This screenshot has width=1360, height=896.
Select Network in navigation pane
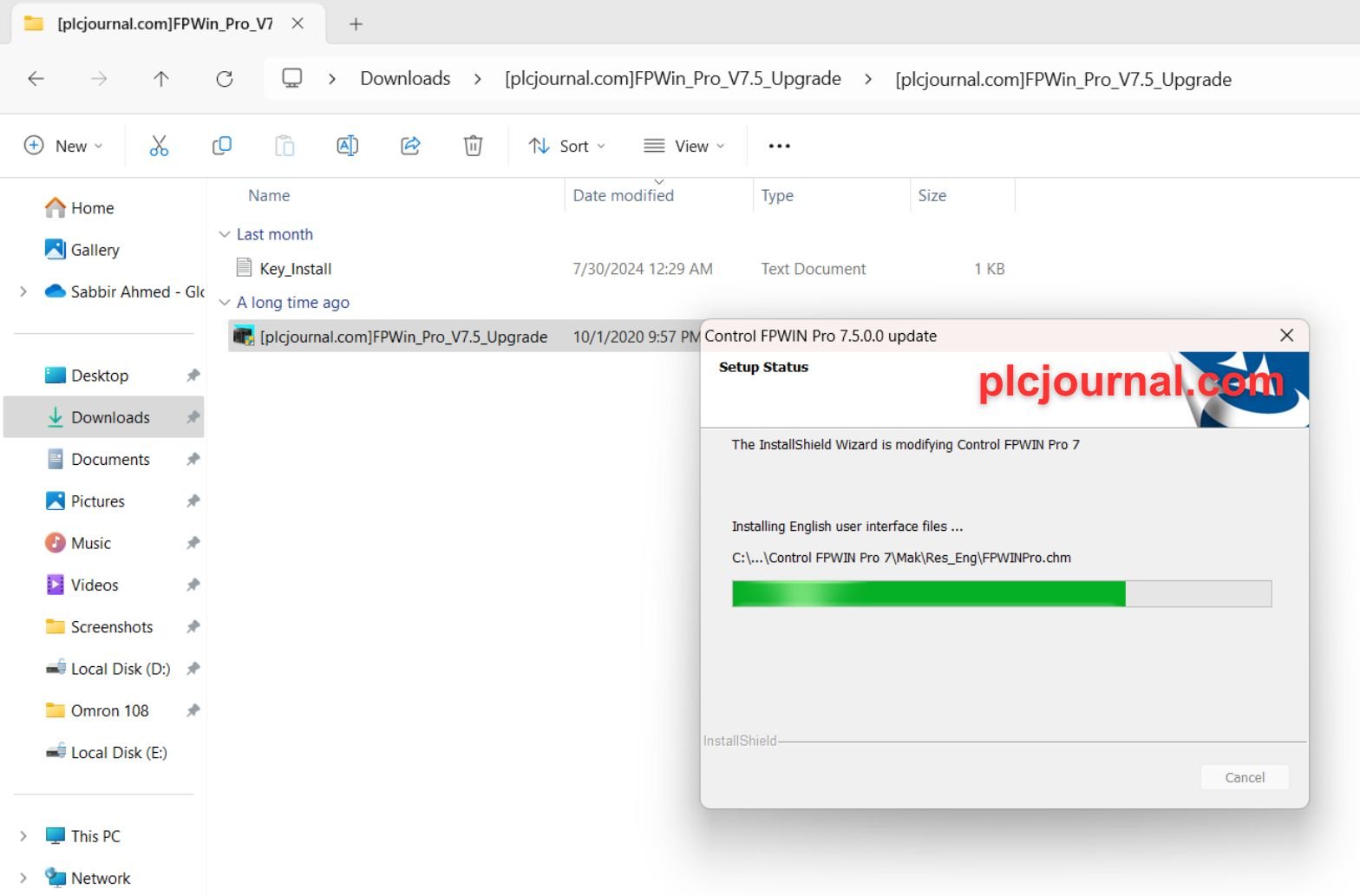[x=88, y=878]
